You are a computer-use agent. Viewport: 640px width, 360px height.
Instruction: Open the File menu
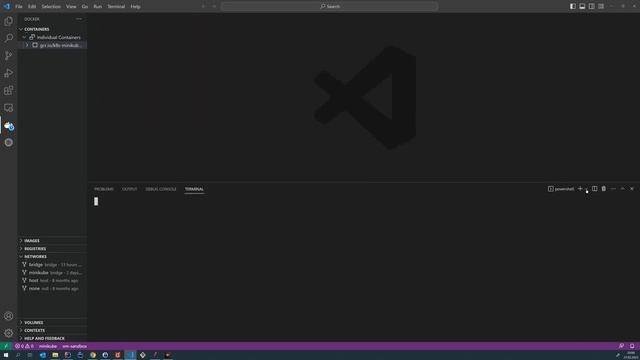19,7
